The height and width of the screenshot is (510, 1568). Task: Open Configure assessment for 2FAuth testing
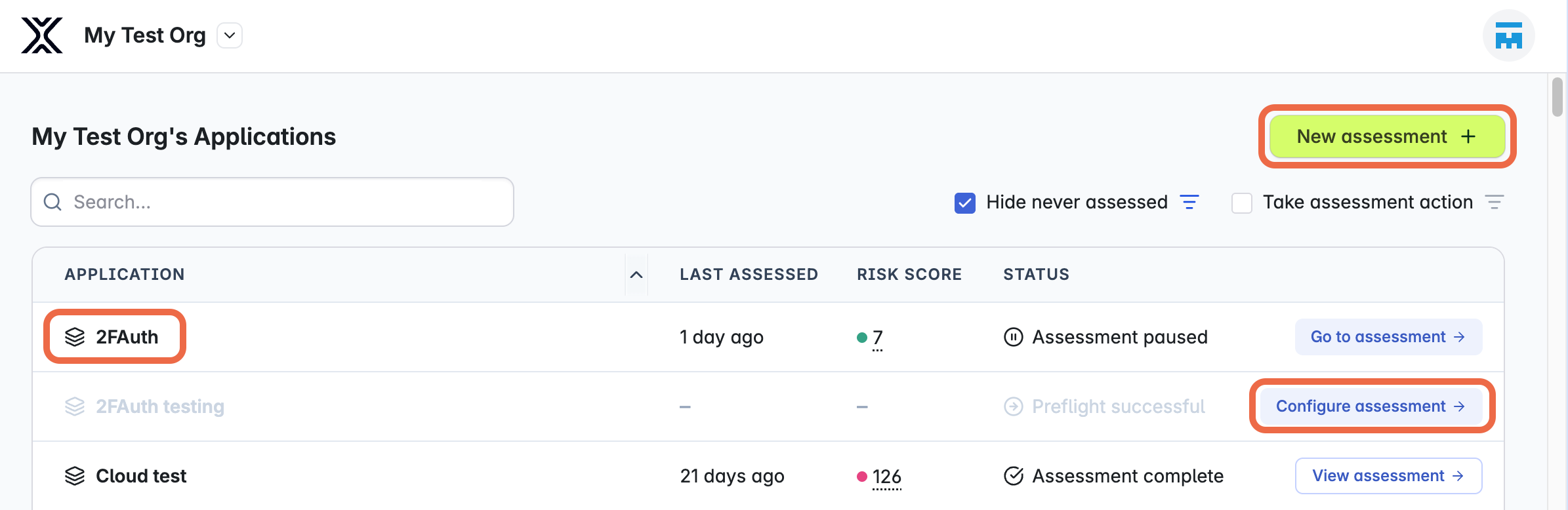[x=1371, y=406]
